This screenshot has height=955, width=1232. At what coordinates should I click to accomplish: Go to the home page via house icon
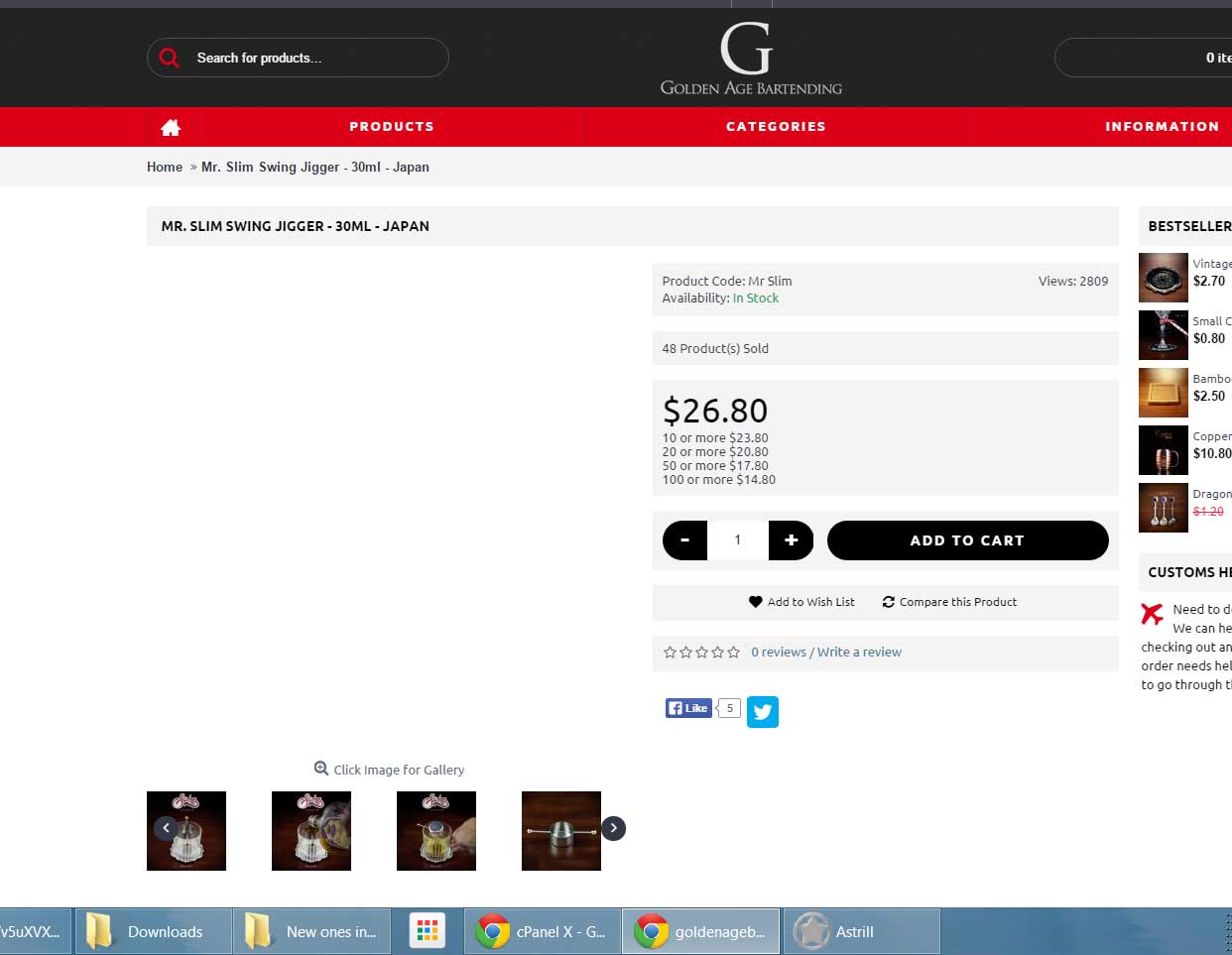(x=171, y=127)
